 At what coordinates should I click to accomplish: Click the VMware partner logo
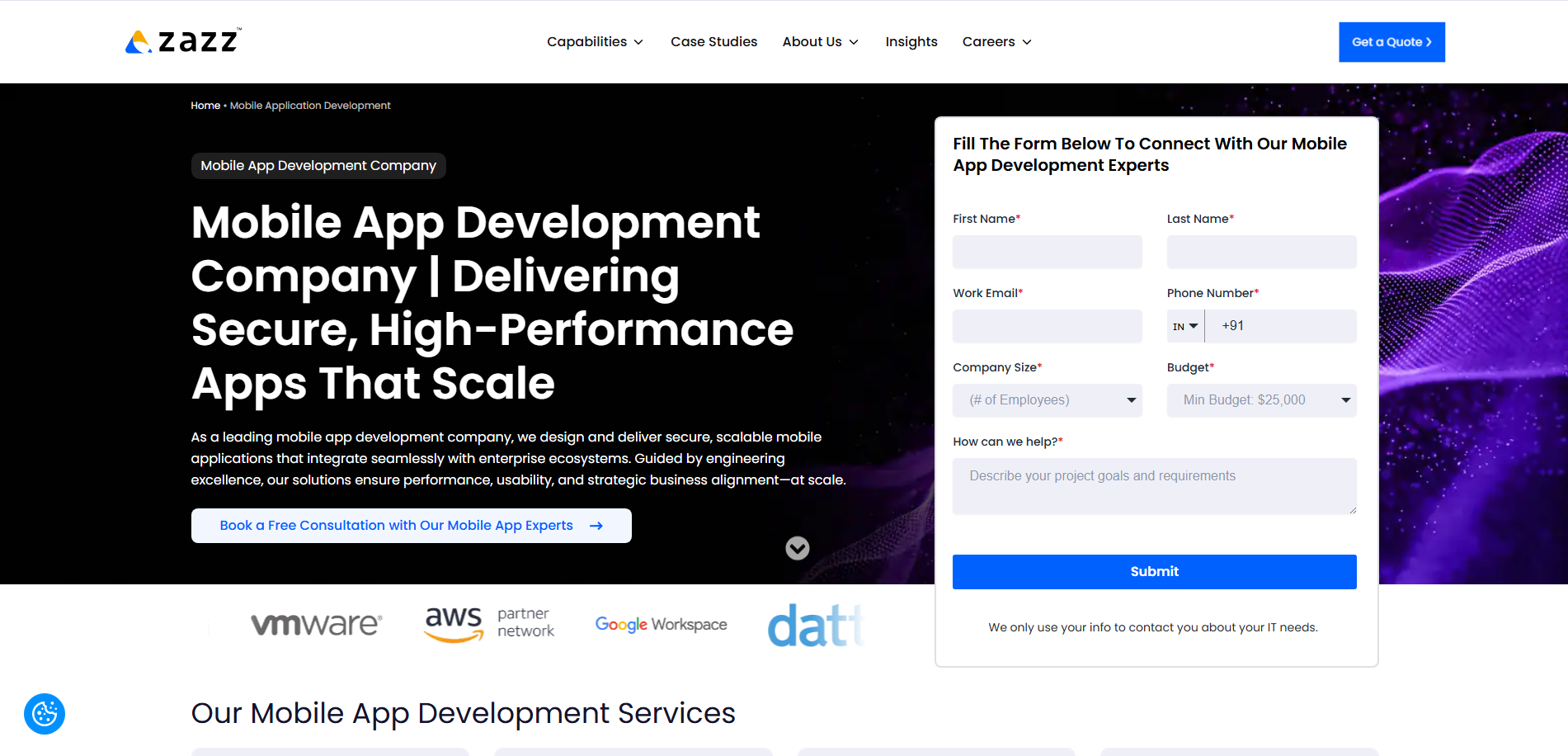point(316,624)
